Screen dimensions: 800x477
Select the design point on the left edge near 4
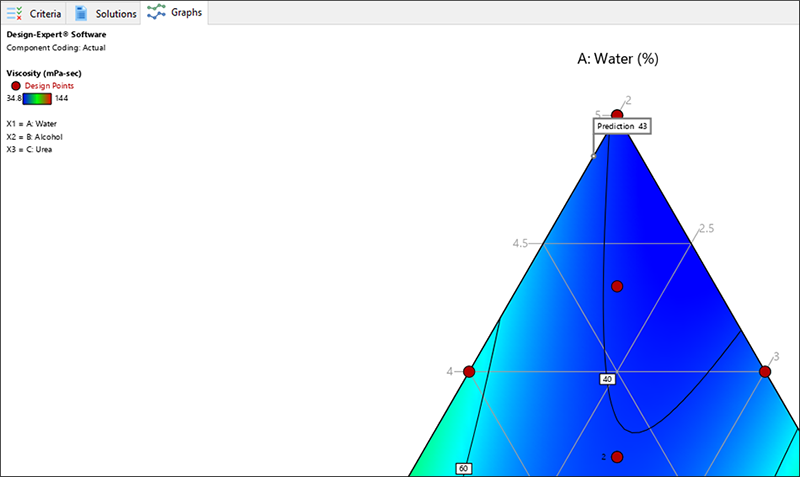[469, 372]
